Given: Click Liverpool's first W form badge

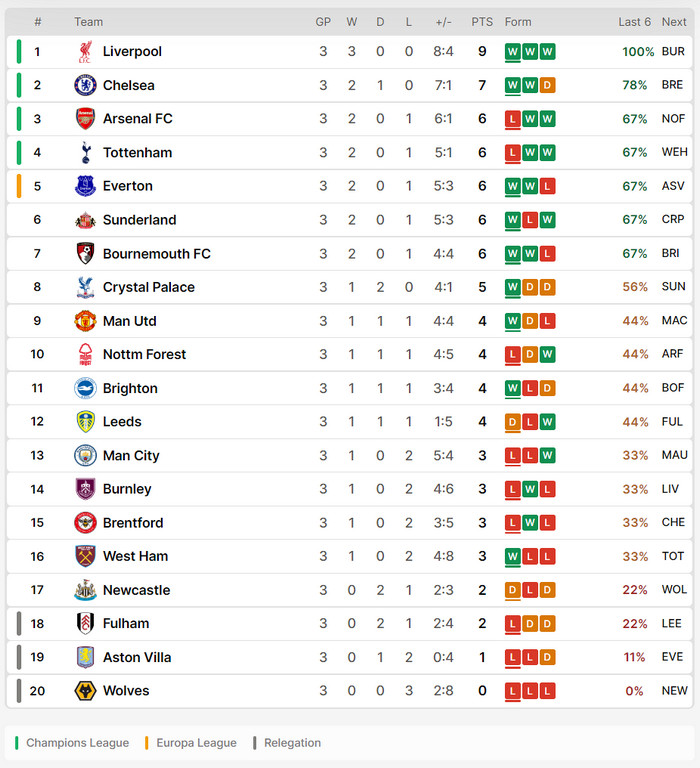Looking at the screenshot, I should click(512, 51).
